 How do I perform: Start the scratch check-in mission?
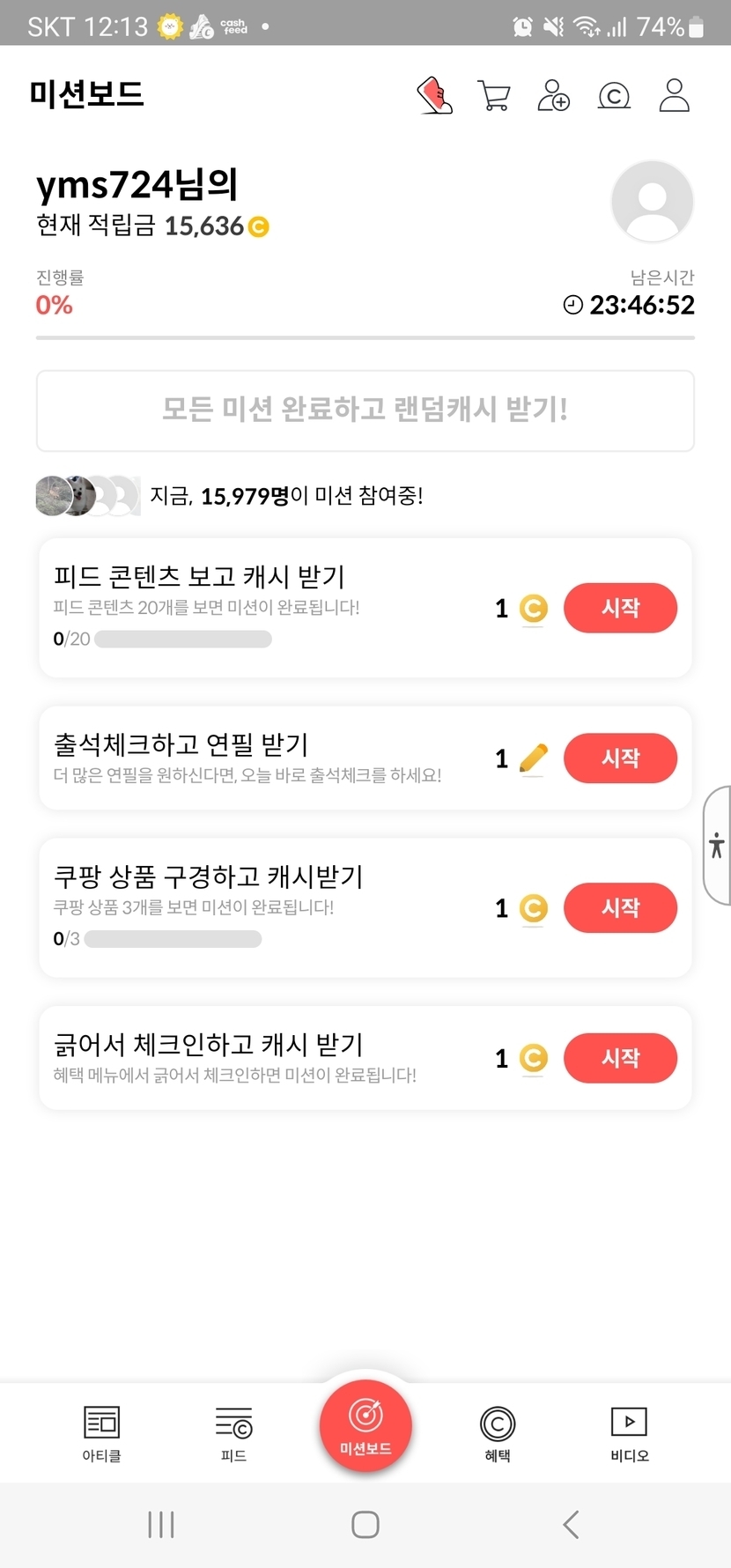click(620, 1057)
